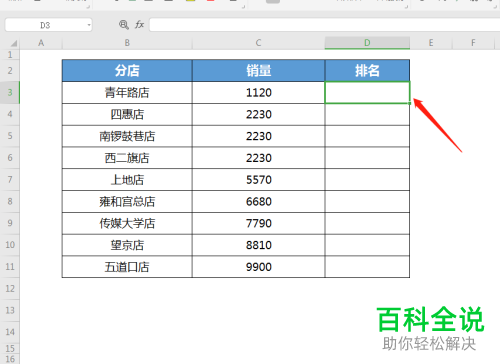The image size is (500, 364).
Task: Select the cell 传媒大学店
Action: click(127, 223)
